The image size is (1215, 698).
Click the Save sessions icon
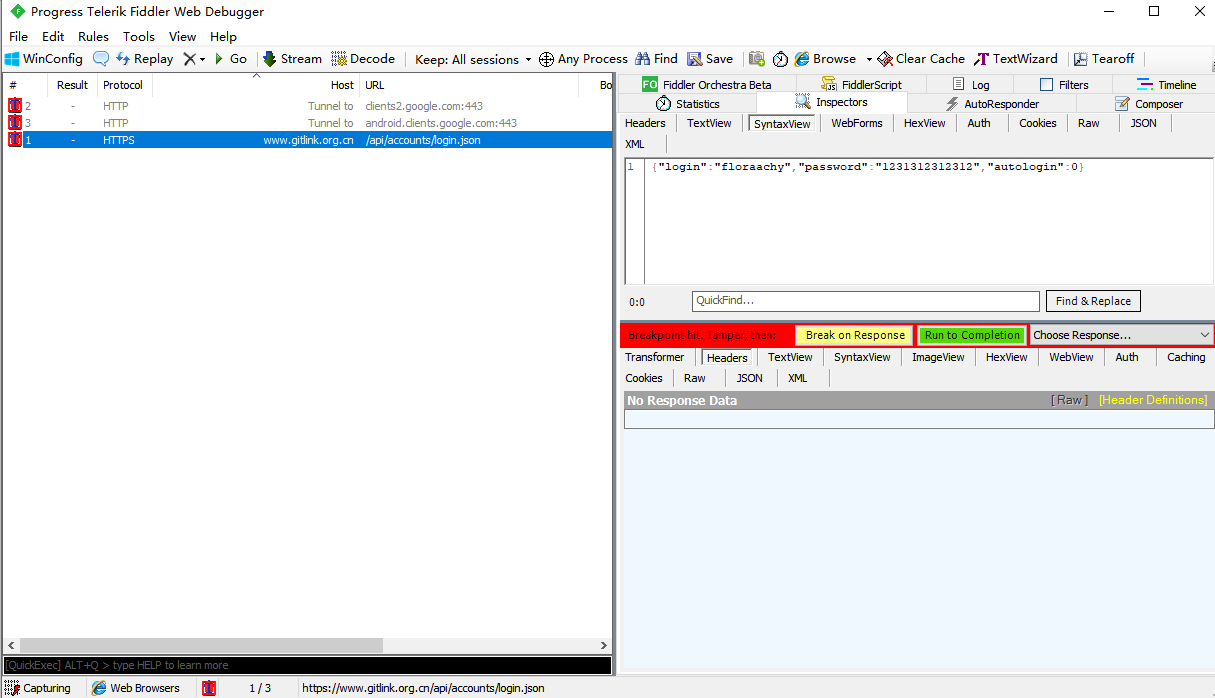(694, 59)
